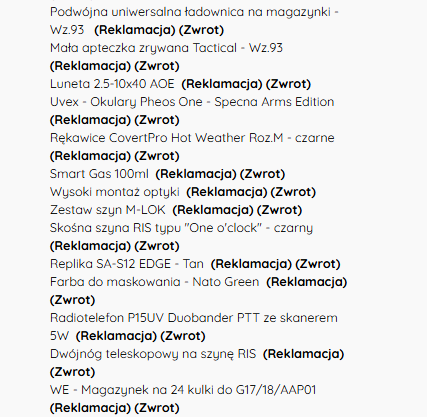Click Zwrot for Luneta 2.5-10x40 AOE
Image resolution: width=427 pixels, height=417 pixels.
click(x=288, y=84)
